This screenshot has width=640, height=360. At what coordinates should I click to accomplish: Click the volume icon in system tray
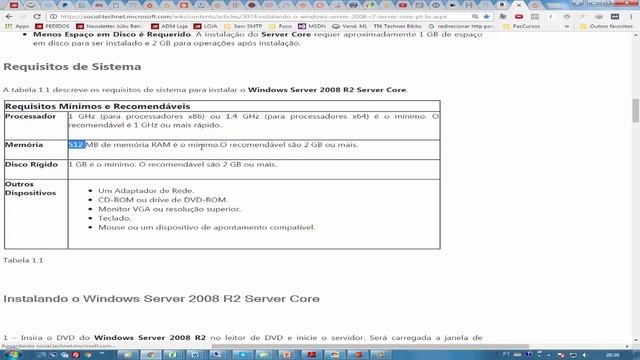(585, 355)
